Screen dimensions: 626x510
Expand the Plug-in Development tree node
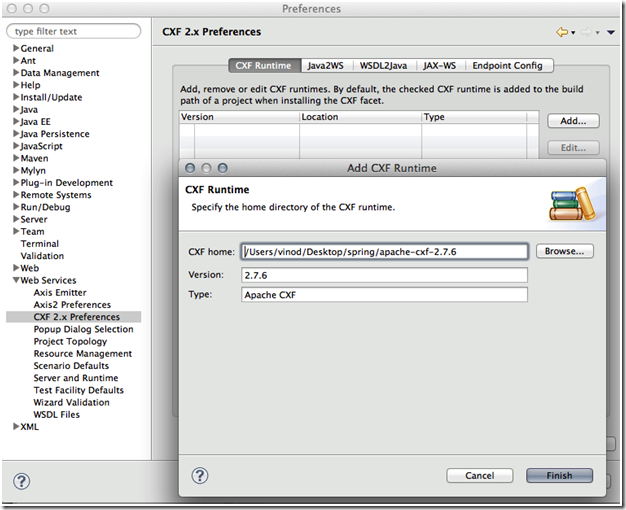point(16,182)
